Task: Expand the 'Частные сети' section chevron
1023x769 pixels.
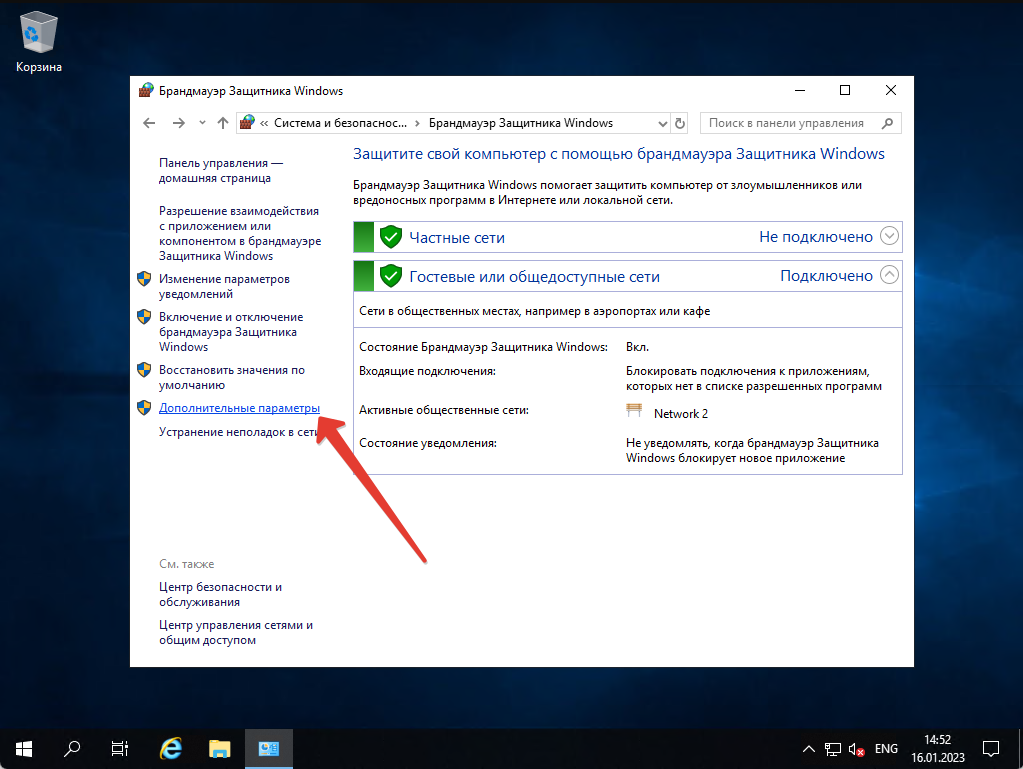Action: tap(889, 236)
